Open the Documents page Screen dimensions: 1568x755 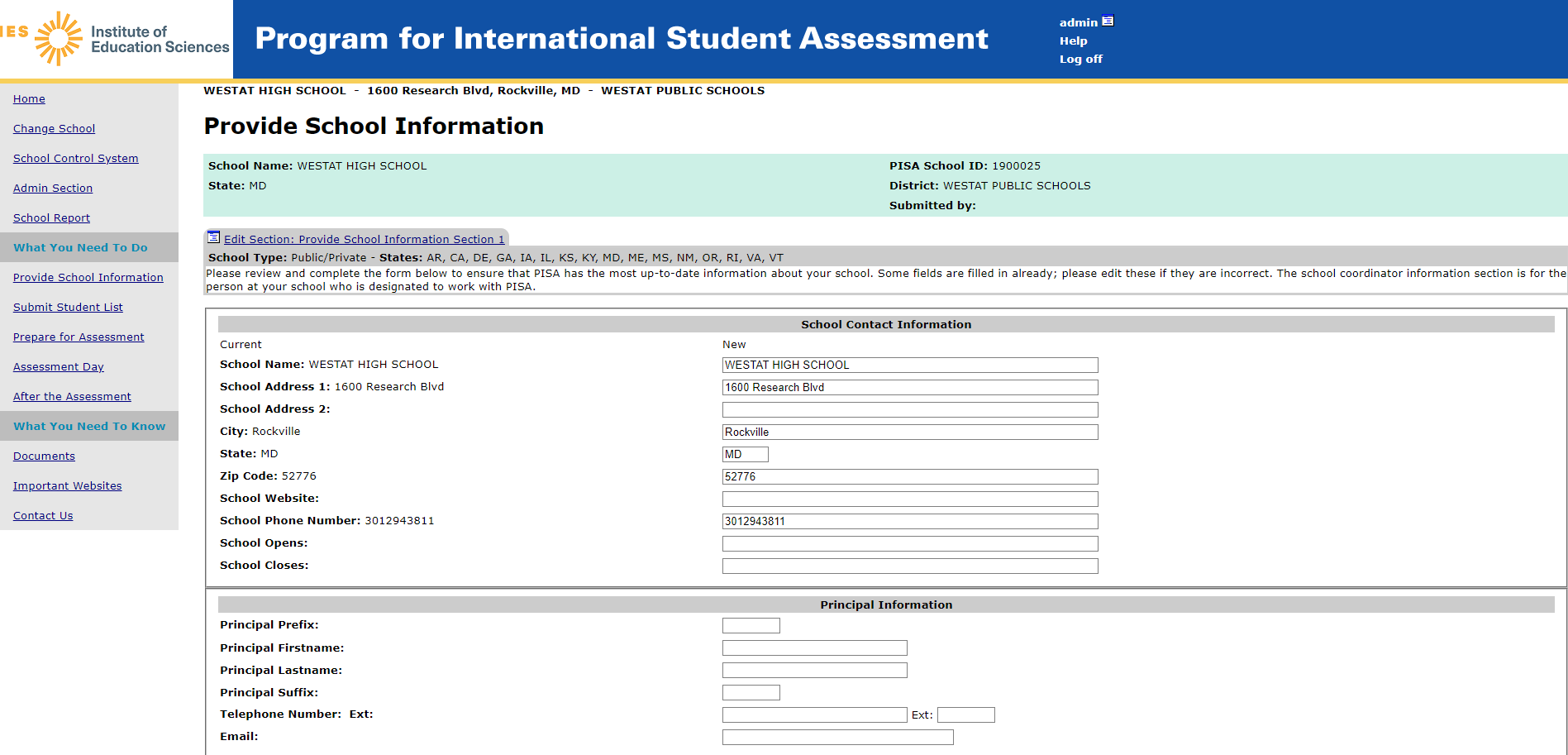pos(44,456)
